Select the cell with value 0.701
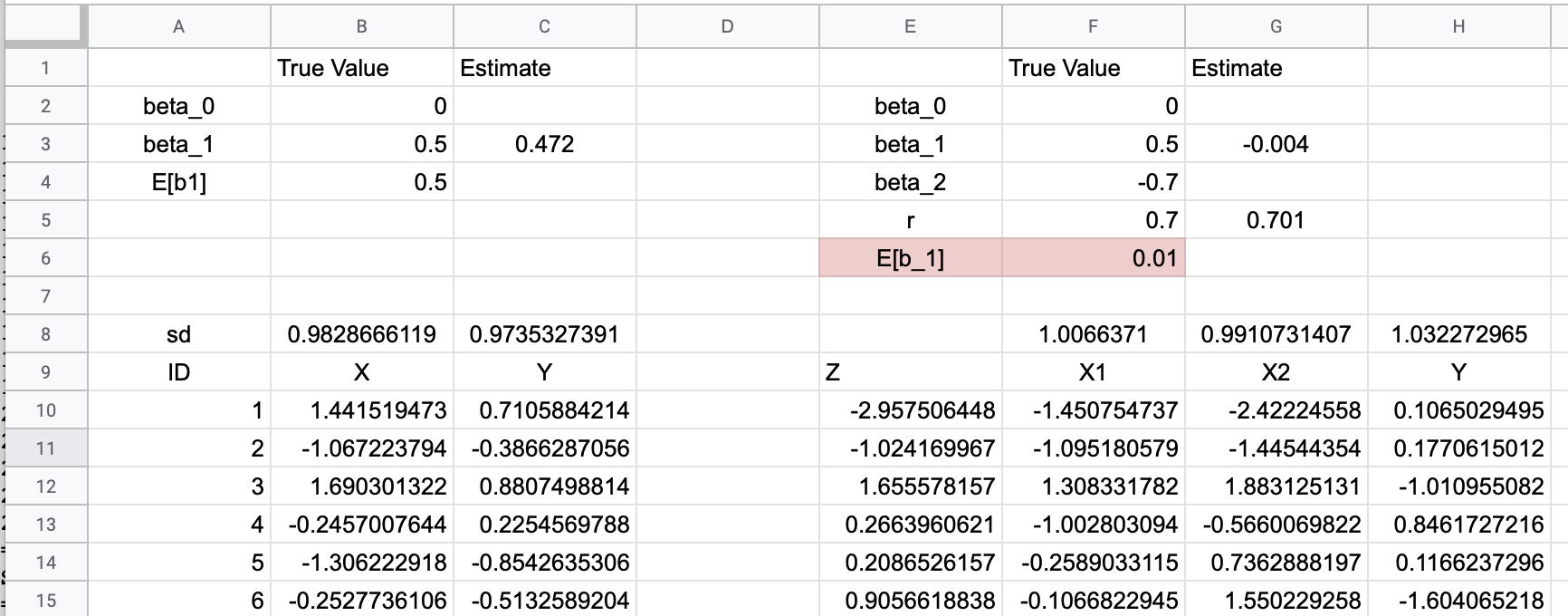Image resolution: width=1568 pixels, height=616 pixels. [x=1275, y=220]
